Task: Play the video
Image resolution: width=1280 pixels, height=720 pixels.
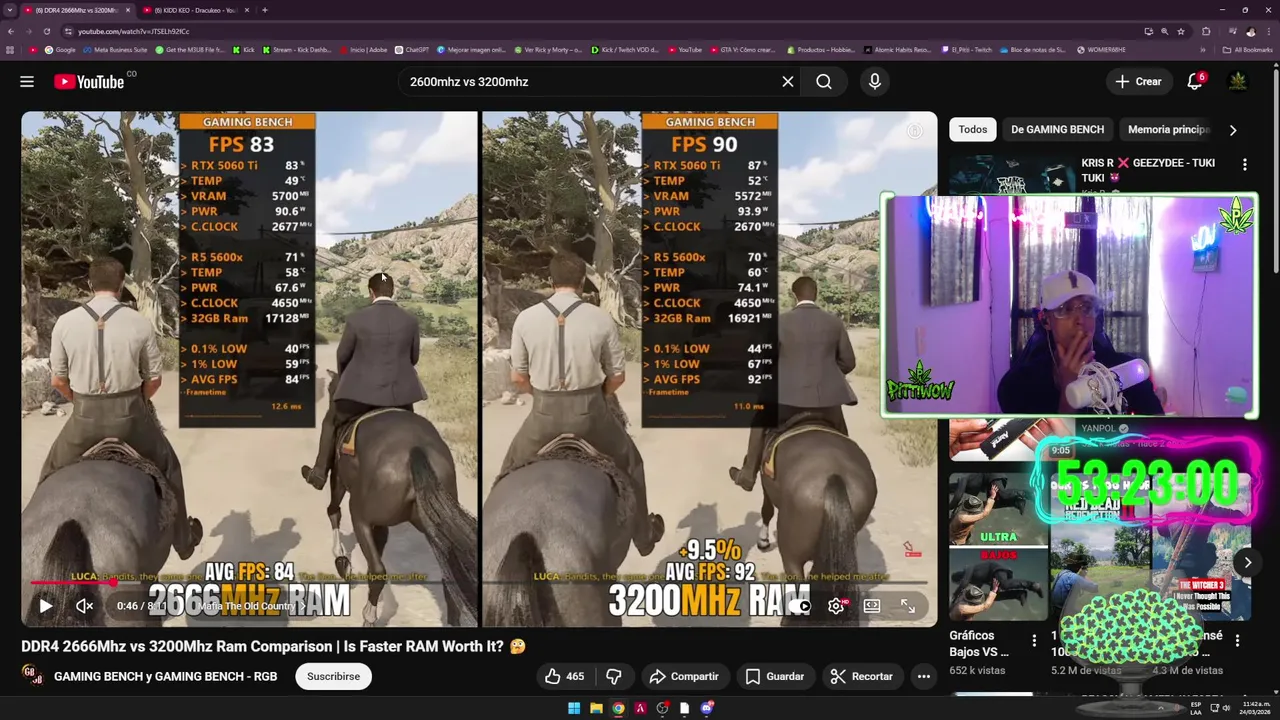Action: tap(45, 605)
